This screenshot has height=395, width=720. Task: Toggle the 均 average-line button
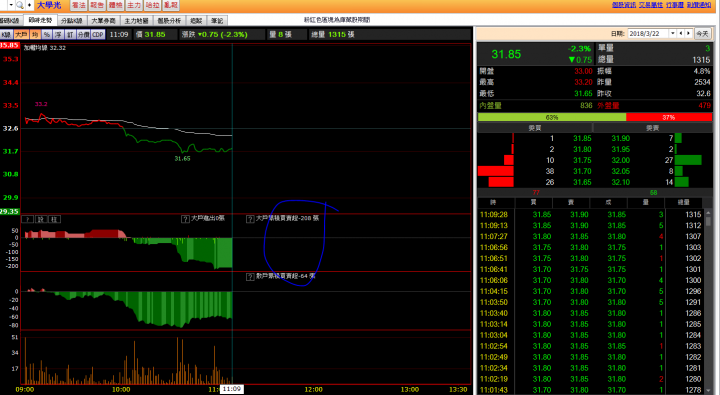click(x=35, y=34)
